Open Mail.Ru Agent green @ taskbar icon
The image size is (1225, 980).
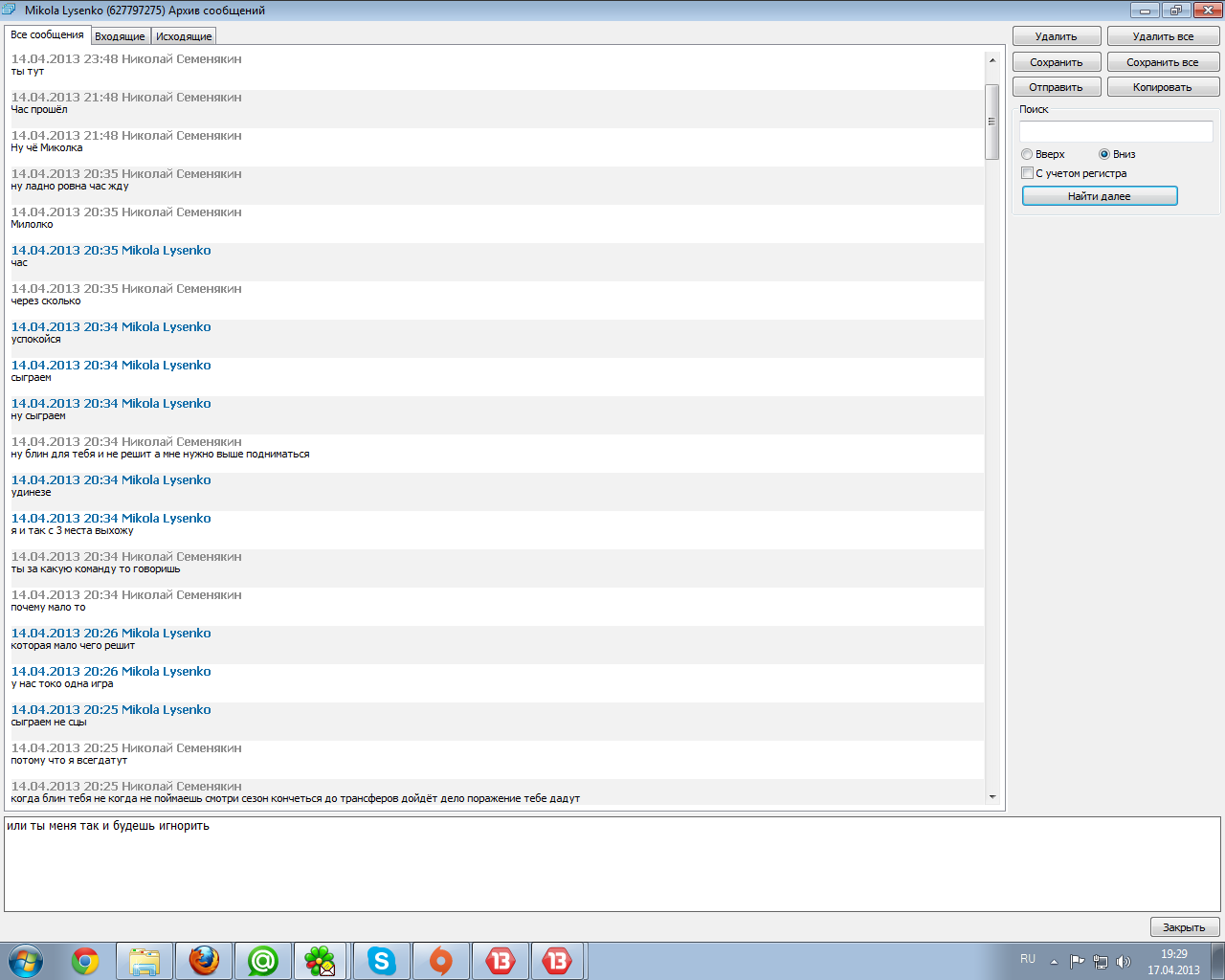[262, 961]
